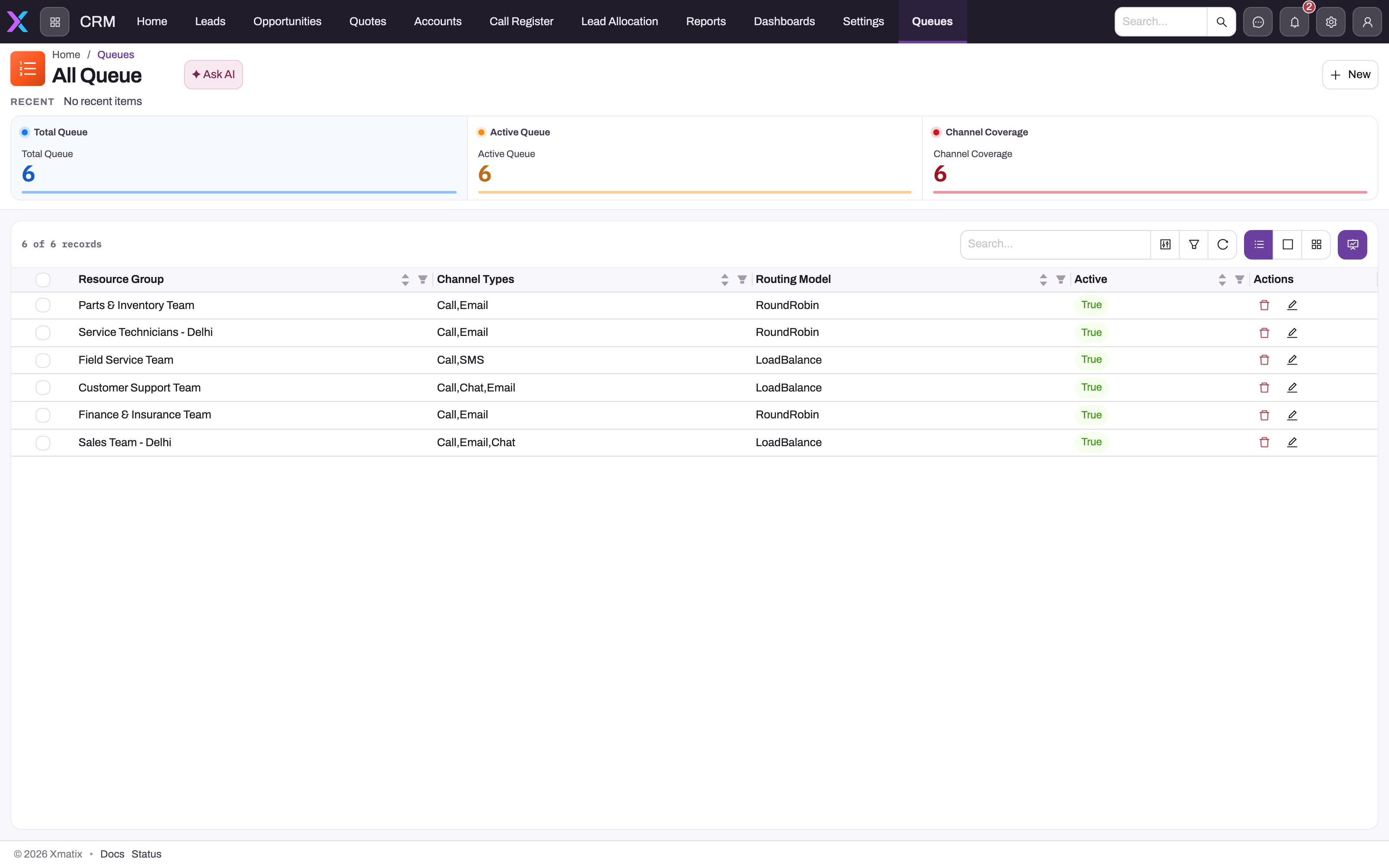Select Service Technicians - Delhi row checkbox
The width and height of the screenshot is (1389, 868).
[x=43, y=333]
